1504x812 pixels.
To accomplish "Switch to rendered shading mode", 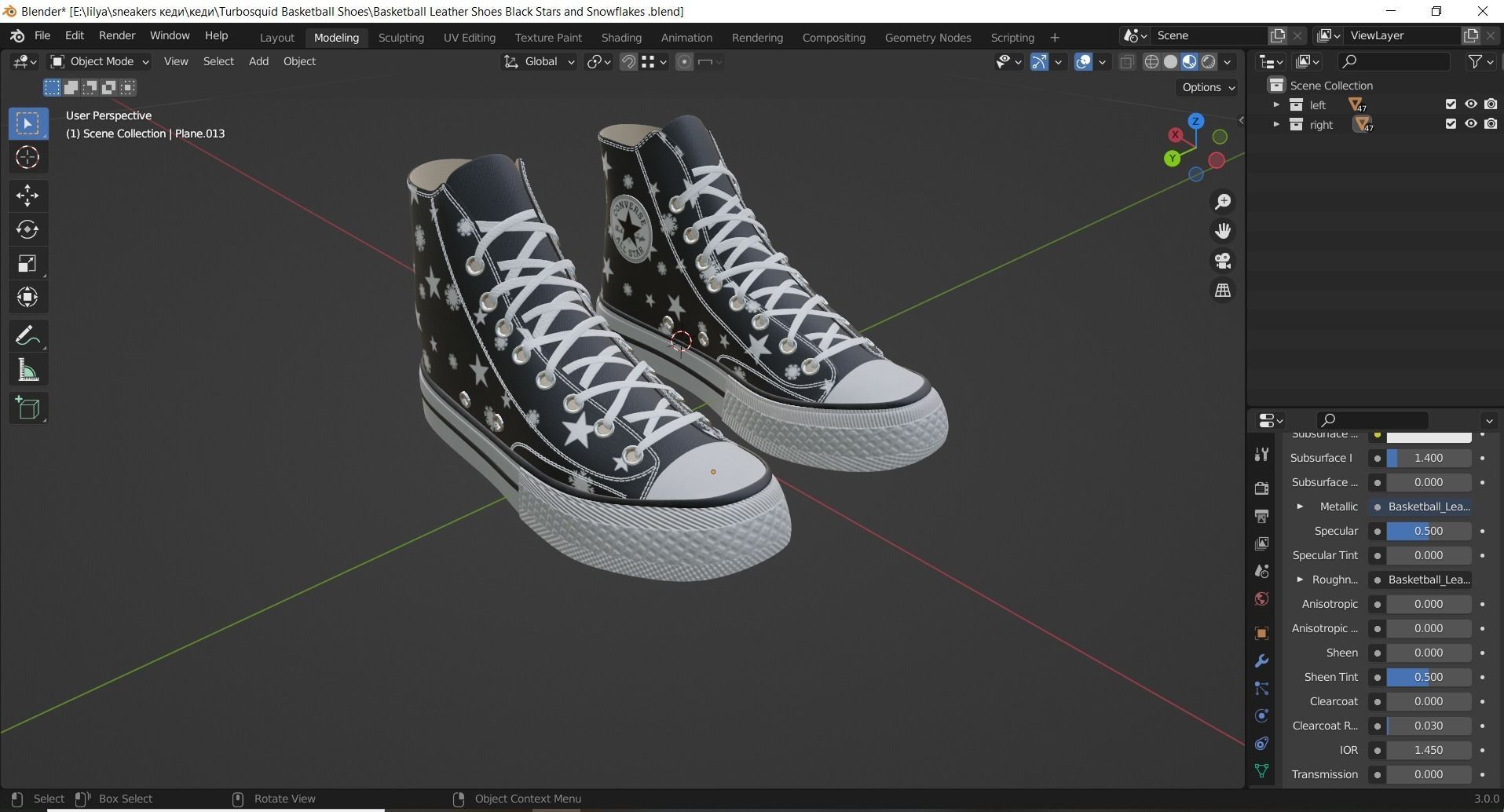I will click(x=1209, y=62).
